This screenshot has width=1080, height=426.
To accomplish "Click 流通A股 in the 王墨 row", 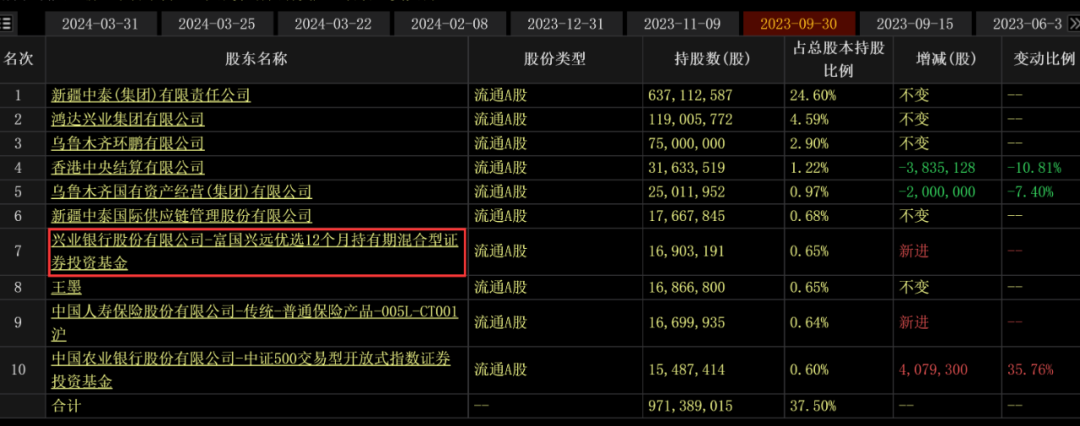I will [x=501, y=287].
